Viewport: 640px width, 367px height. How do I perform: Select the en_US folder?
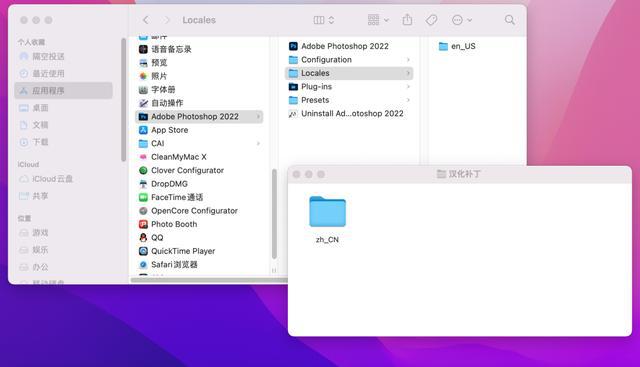coord(457,46)
